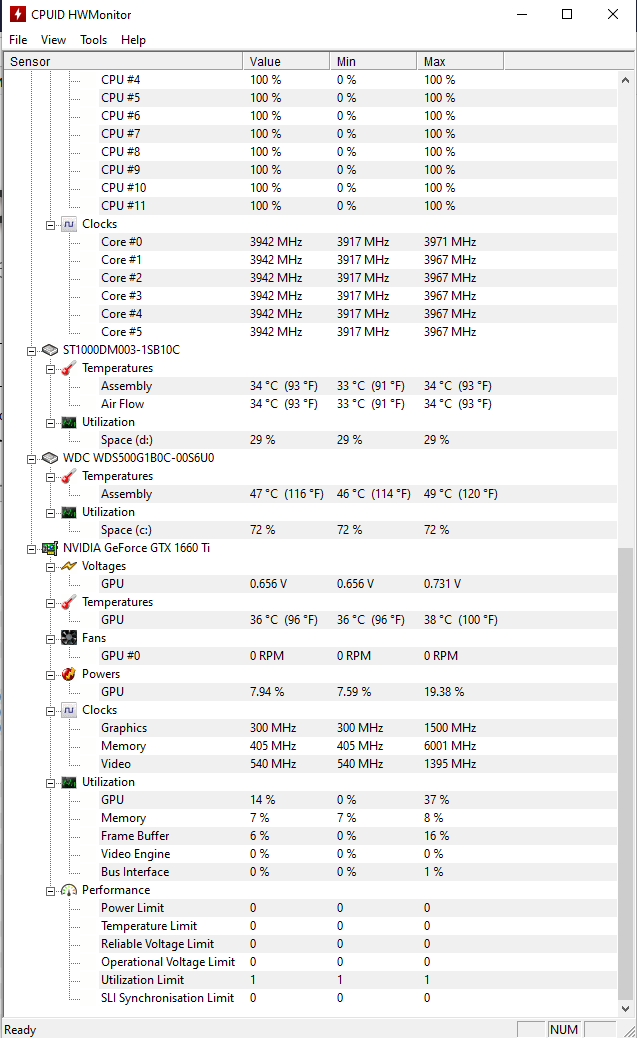Collapse the NVIDIA GeForce GTX 1660 Ti node
This screenshot has height=1038, width=637.
[x=31, y=548]
